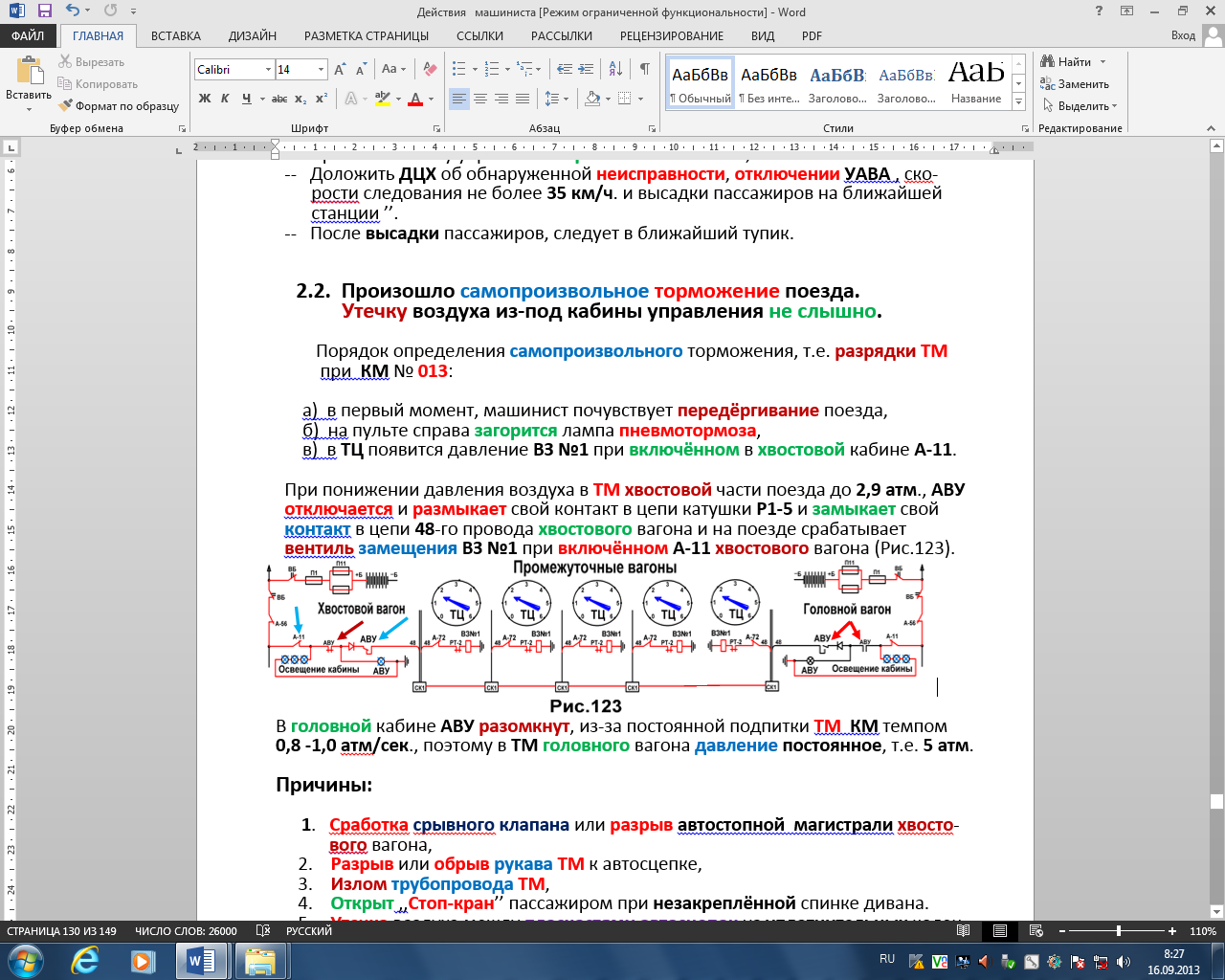This screenshot has height=980, width=1225.
Task: Open the ВСТАВКА ribbon tab
Action: 175,36
